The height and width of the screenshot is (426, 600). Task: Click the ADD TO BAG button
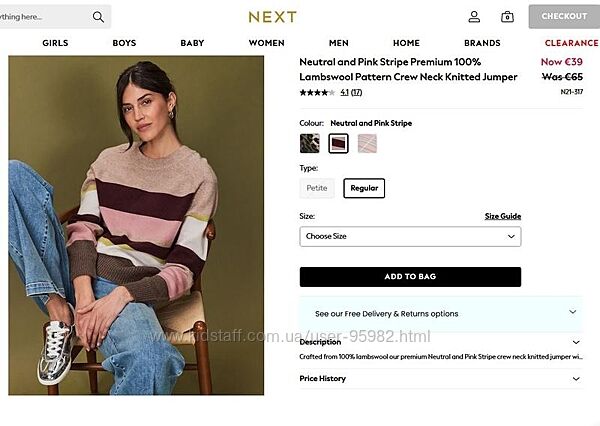410,277
